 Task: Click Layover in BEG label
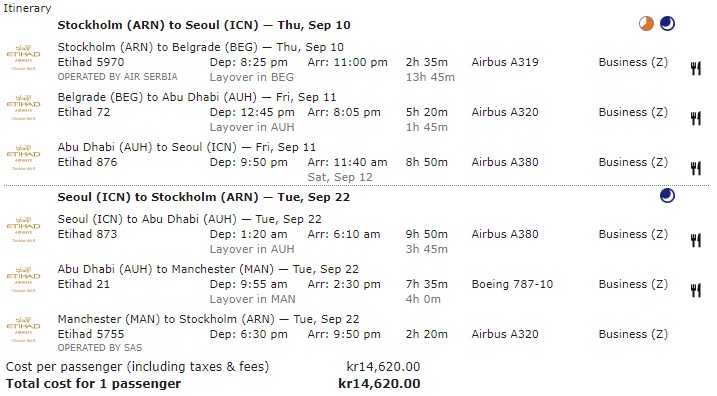tap(251, 77)
